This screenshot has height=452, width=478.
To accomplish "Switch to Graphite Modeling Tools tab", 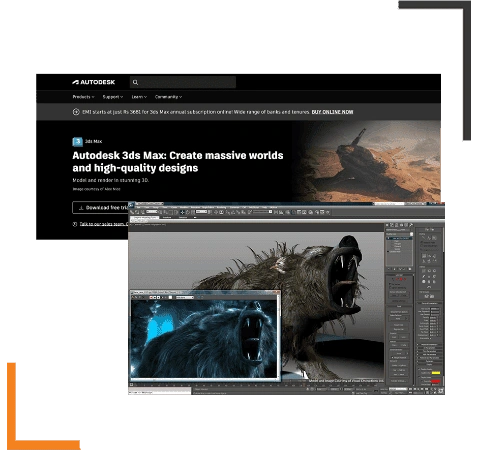I will click(x=144, y=217).
